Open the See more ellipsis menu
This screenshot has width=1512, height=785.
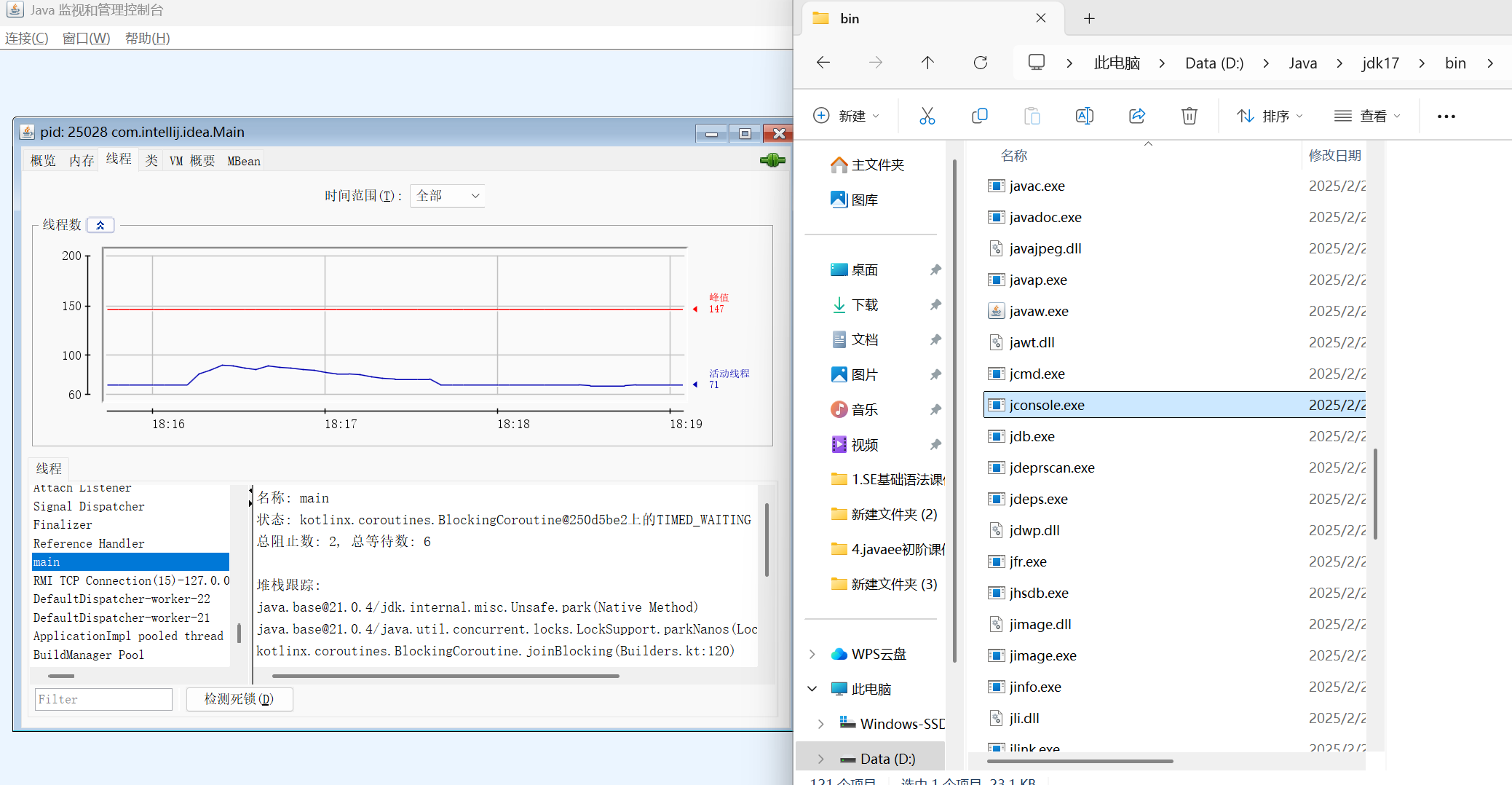pos(1446,116)
